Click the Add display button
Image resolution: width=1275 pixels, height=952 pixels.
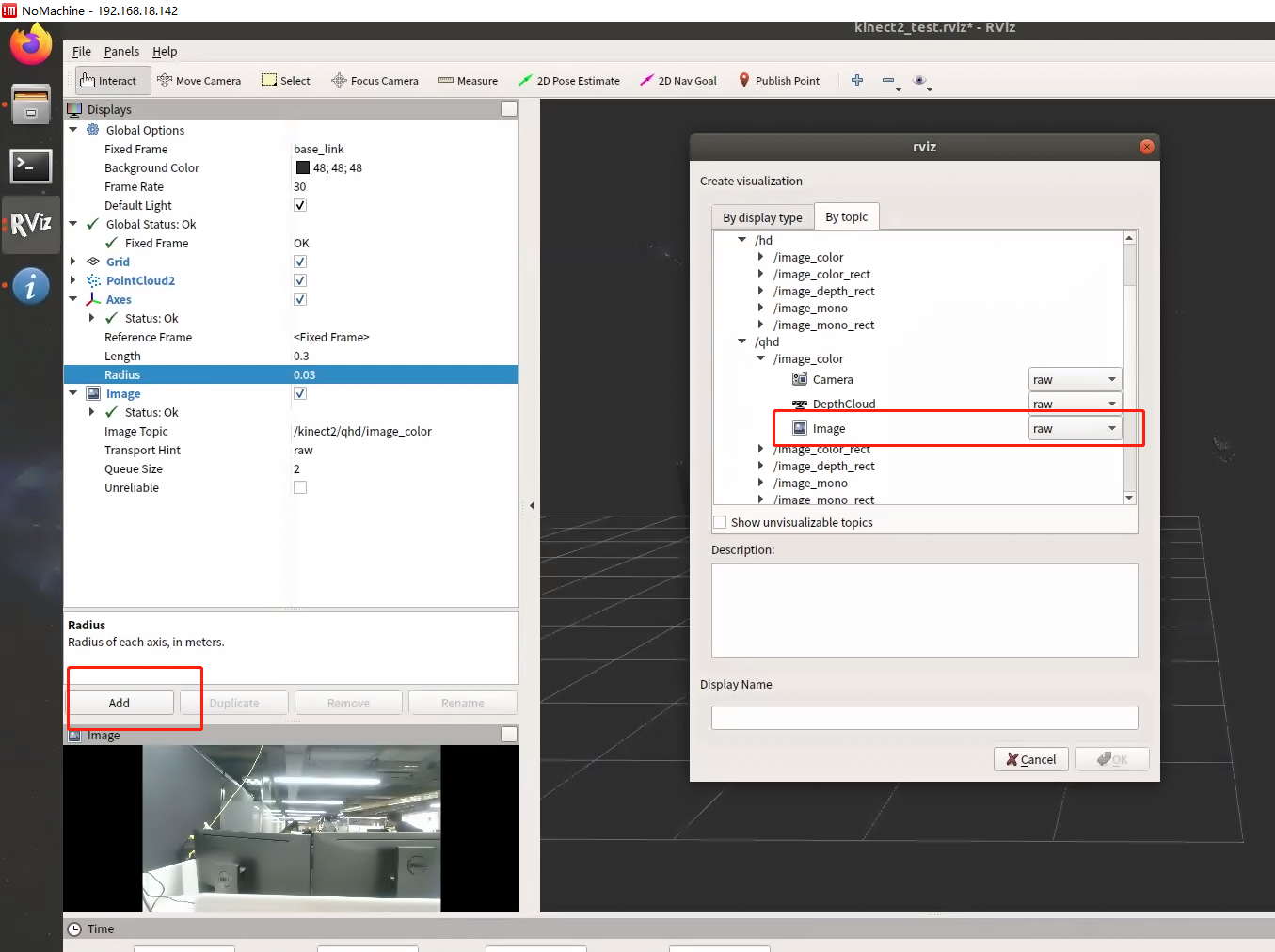[x=120, y=703]
